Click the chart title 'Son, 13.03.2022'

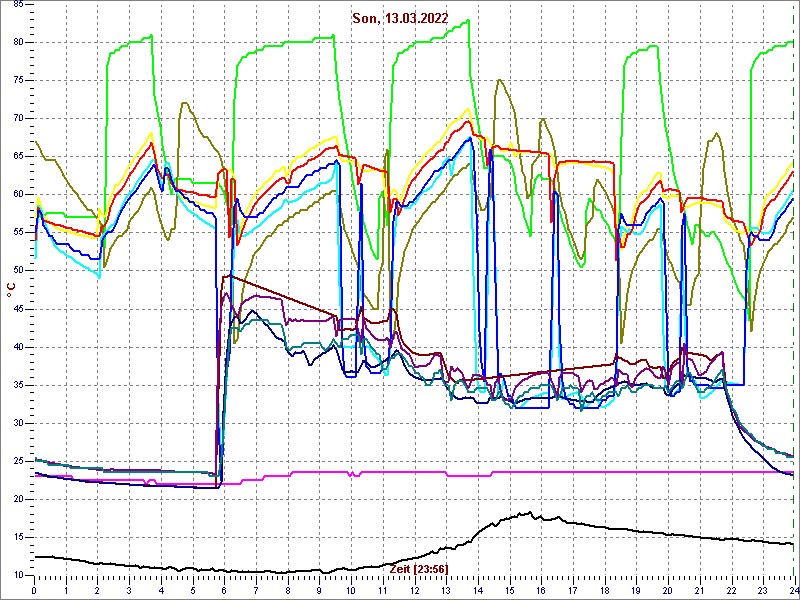click(399, 18)
